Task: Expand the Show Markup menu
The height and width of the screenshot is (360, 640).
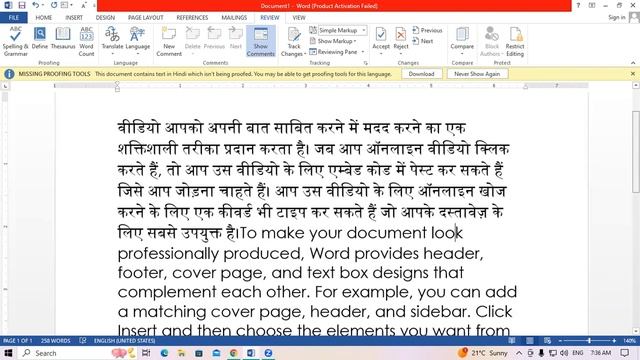Action: (x=333, y=41)
